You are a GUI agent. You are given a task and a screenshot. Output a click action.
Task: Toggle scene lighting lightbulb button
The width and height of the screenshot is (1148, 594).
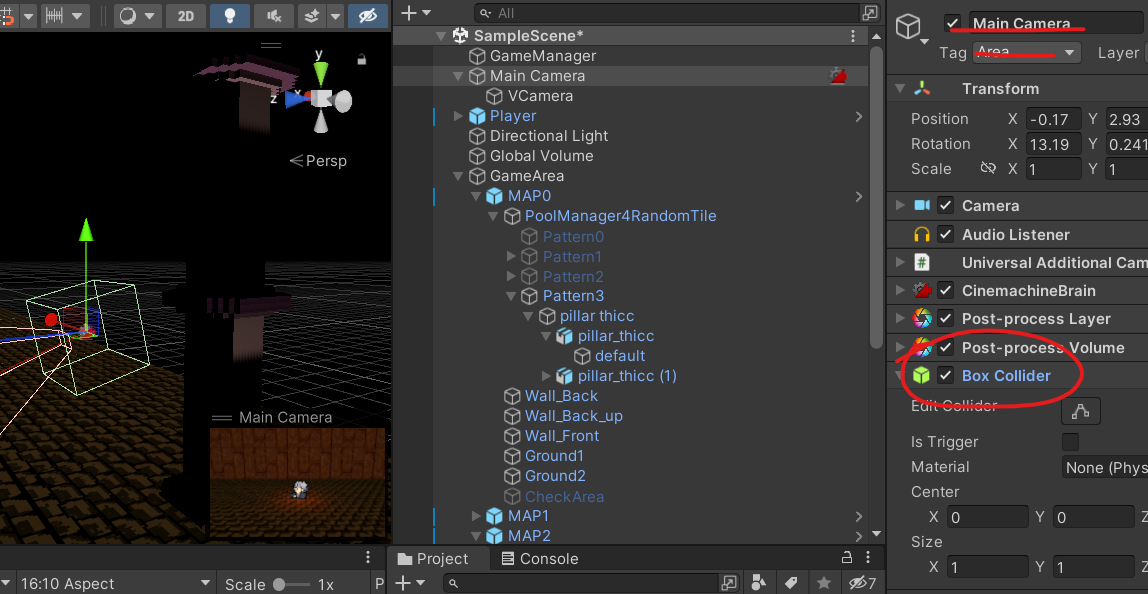tap(229, 16)
